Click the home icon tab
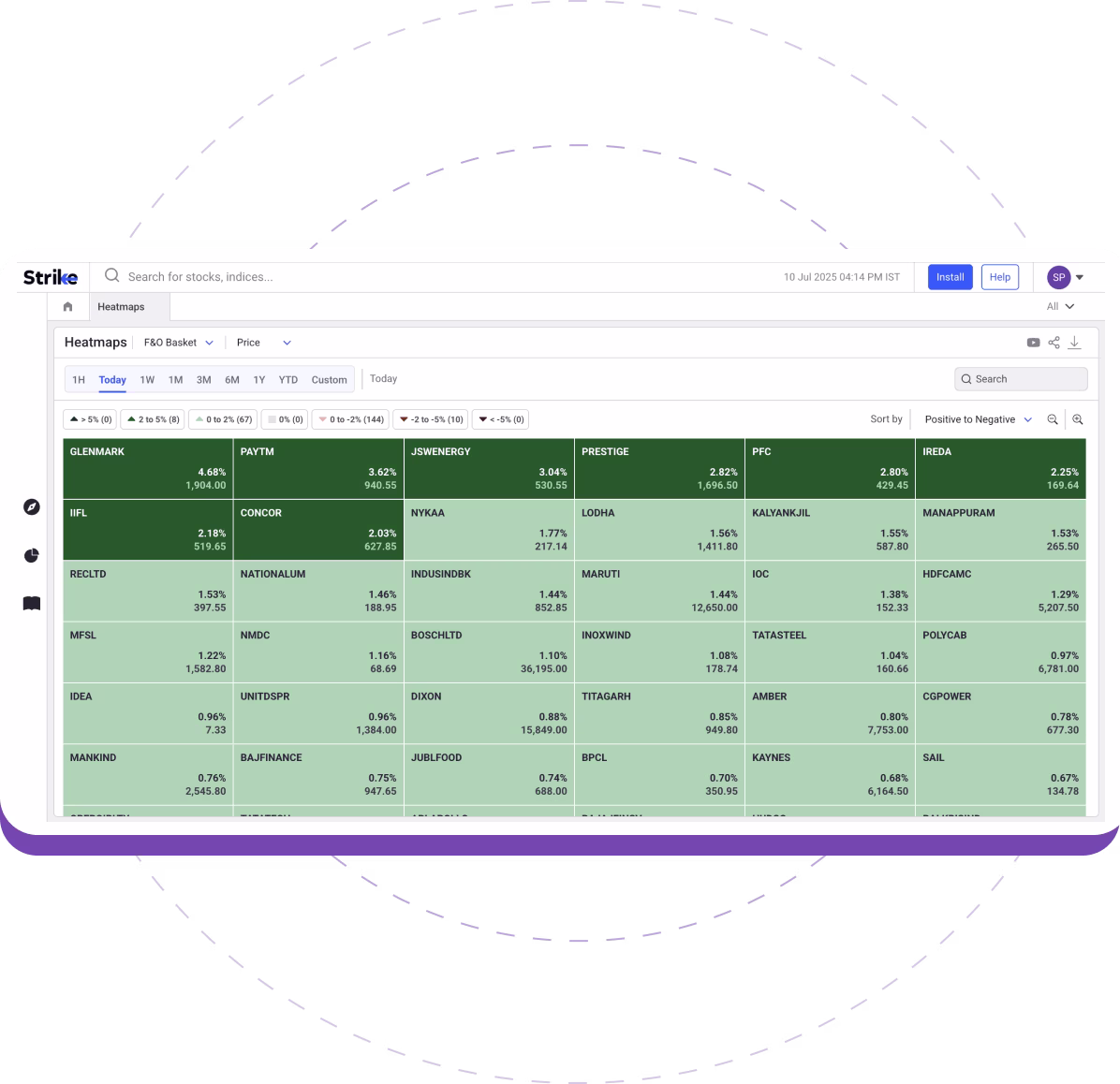Viewport: 1120px width, 1084px height. (x=67, y=307)
